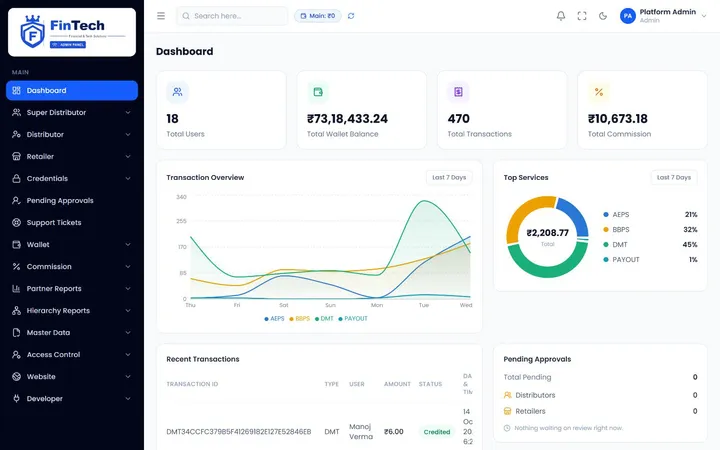Open the notifications bell
Image resolution: width=720 pixels, height=450 pixels.
click(561, 16)
